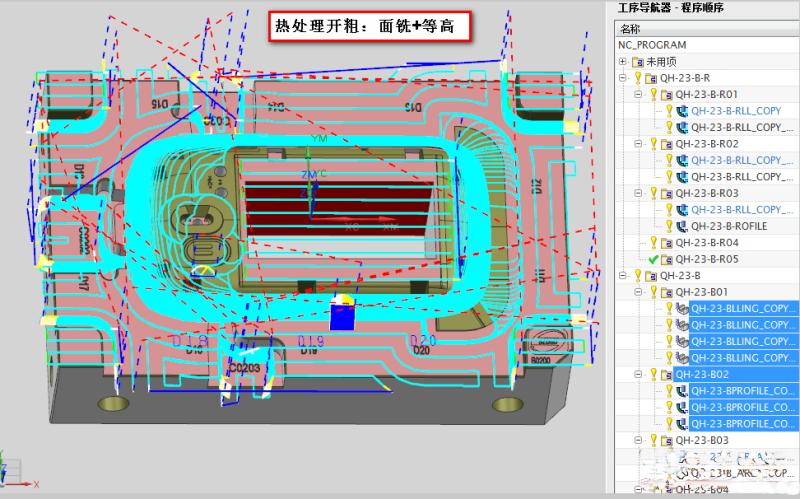
Task: Click the program group icon of QH-23-B-R
Action: [652, 78]
